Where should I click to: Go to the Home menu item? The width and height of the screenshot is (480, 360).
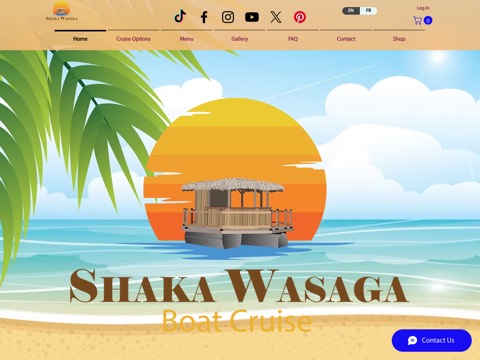tap(80, 39)
